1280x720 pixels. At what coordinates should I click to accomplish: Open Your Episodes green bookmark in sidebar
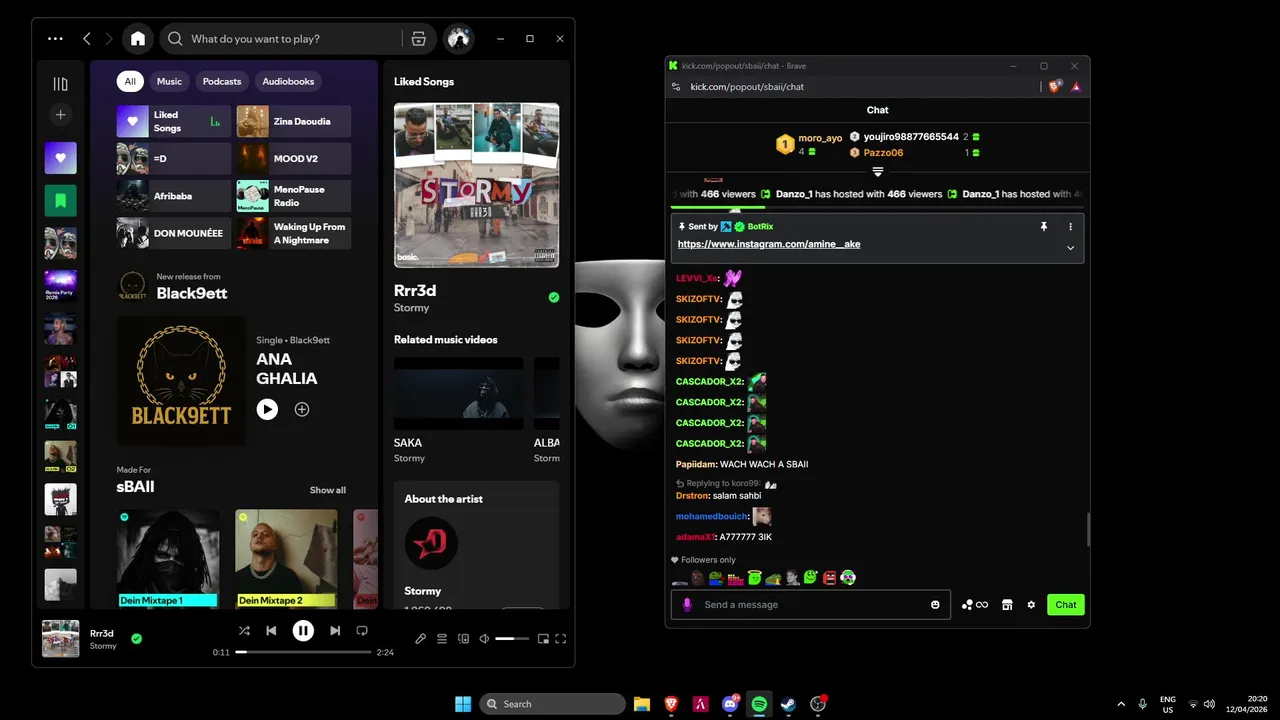(x=60, y=200)
